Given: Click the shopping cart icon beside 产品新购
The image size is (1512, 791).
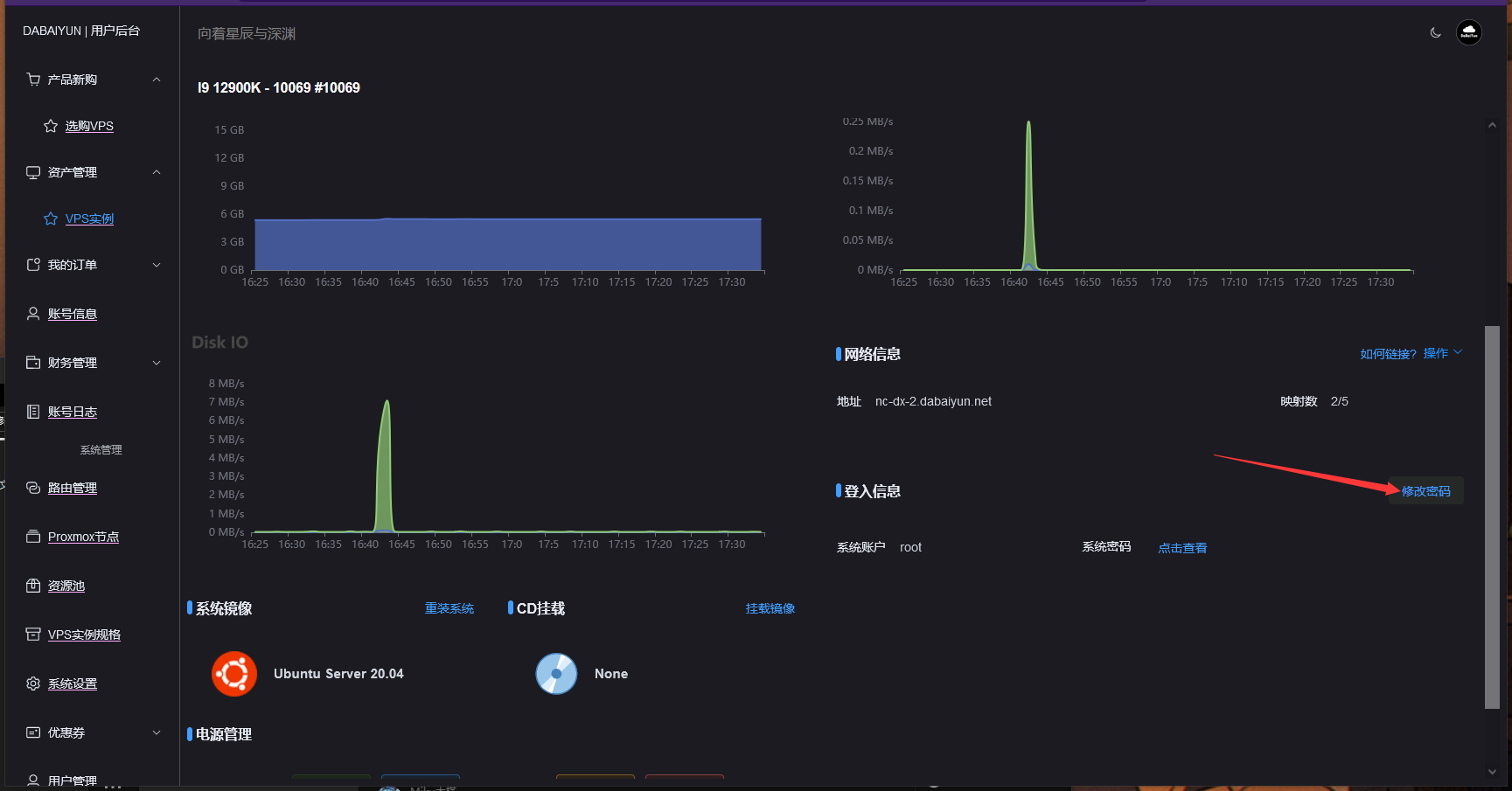Looking at the screenshot, I should coord(33,80).
